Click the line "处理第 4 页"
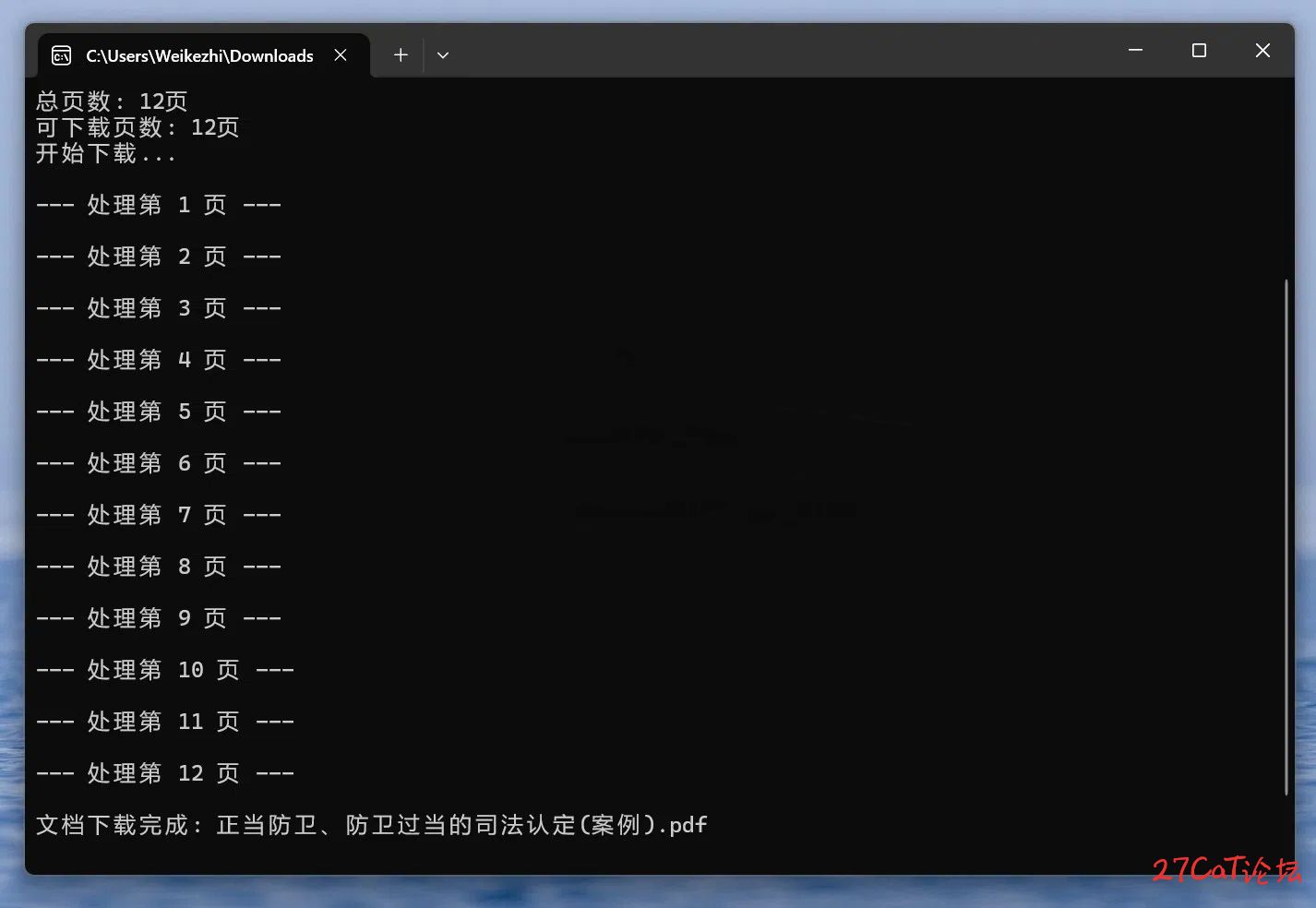 click(159, 360)
